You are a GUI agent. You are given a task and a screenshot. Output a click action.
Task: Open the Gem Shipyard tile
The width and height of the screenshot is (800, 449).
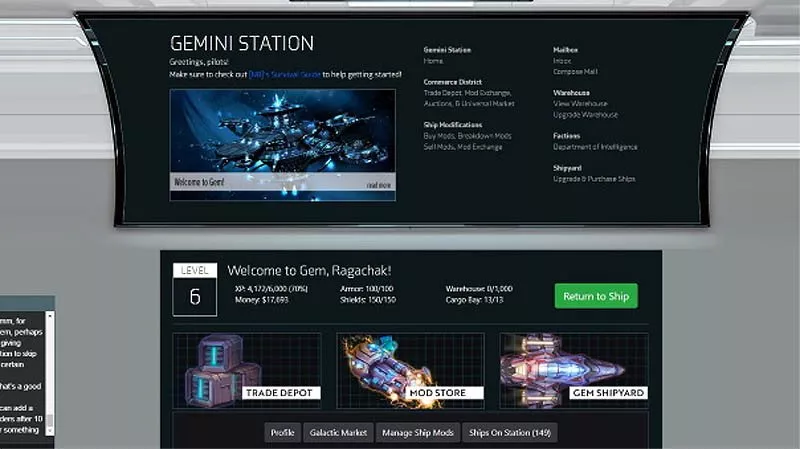coord(574,370)
